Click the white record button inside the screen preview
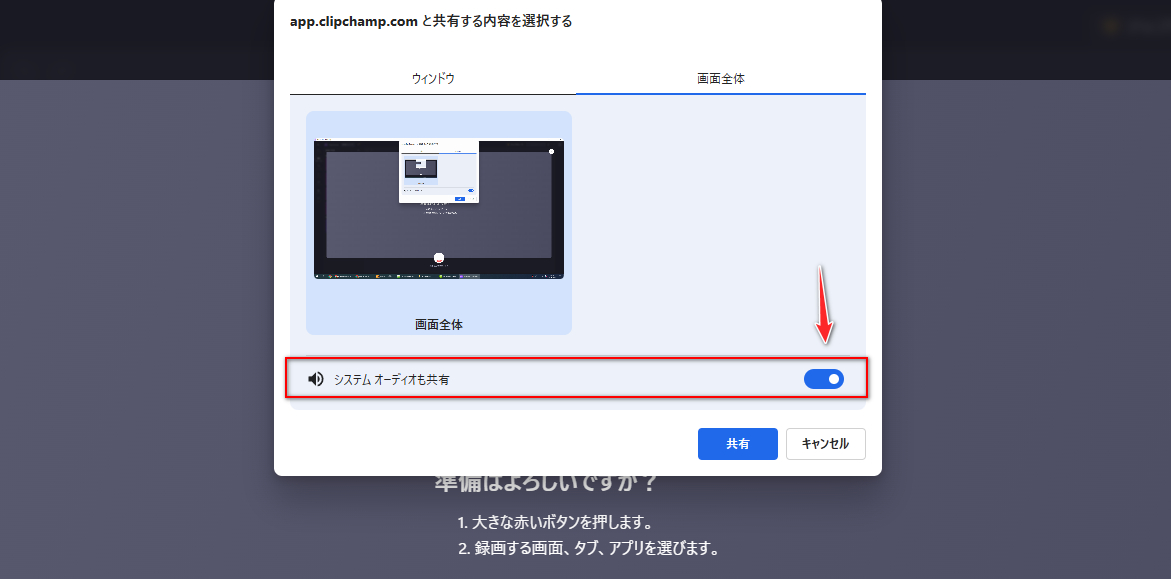The height and width of the screenshot is (579, 1171). tap(438, 257)
